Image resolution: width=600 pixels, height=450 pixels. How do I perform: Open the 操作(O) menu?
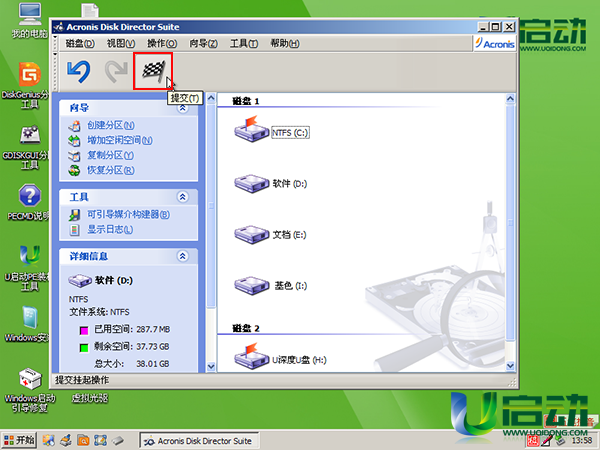162,44
